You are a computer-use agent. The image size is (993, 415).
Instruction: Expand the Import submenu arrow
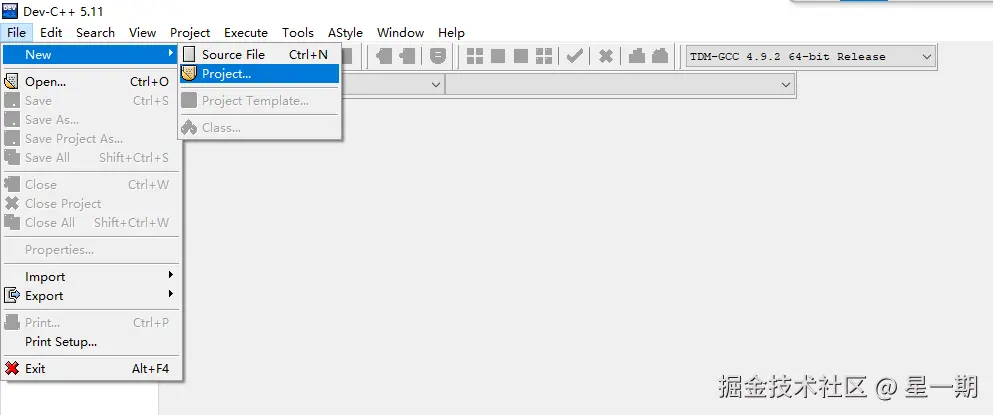170,276
